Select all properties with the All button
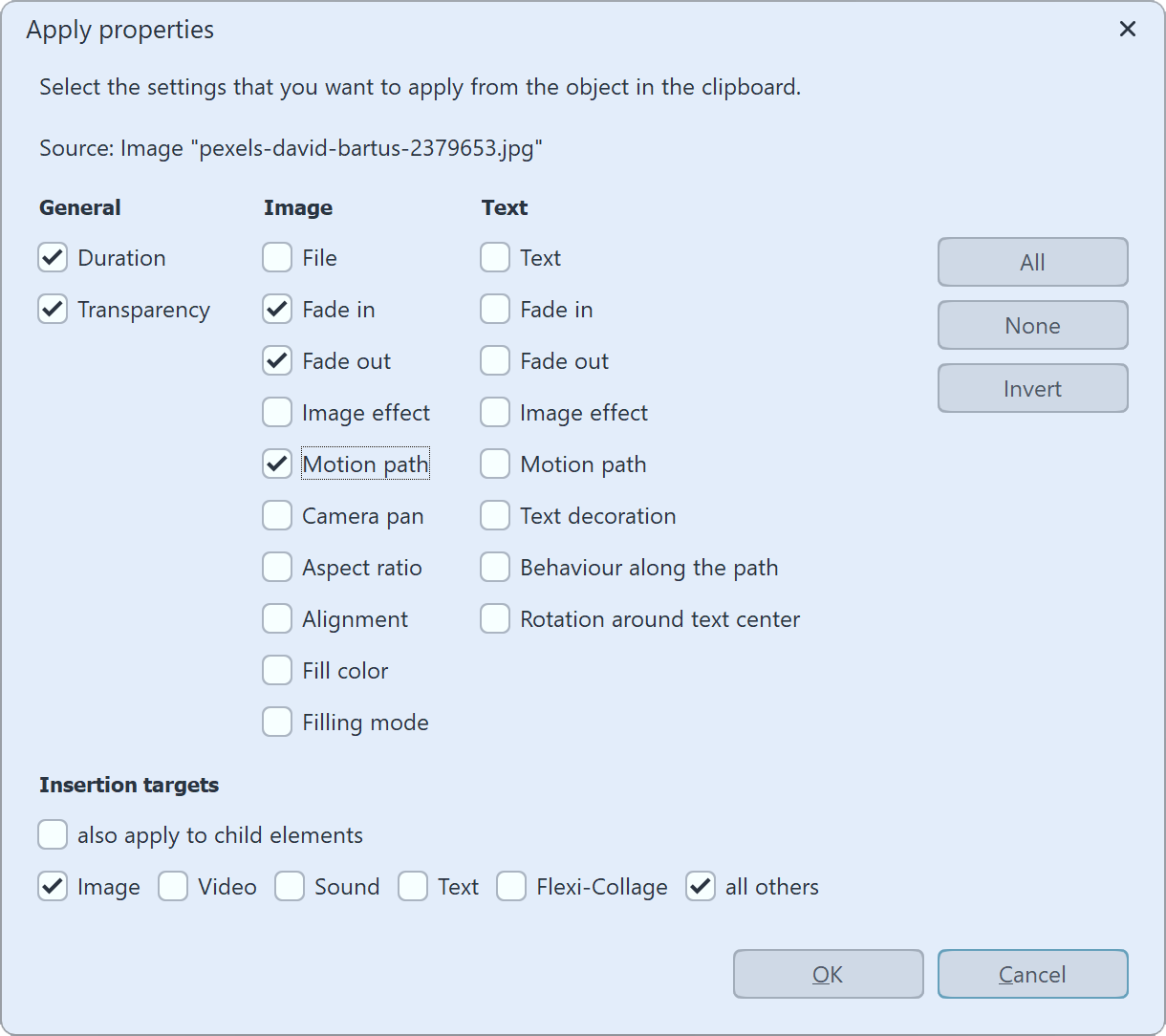Image resolution: width=1166 pixels, height=1036 pixels. (x=1032, y=262)
